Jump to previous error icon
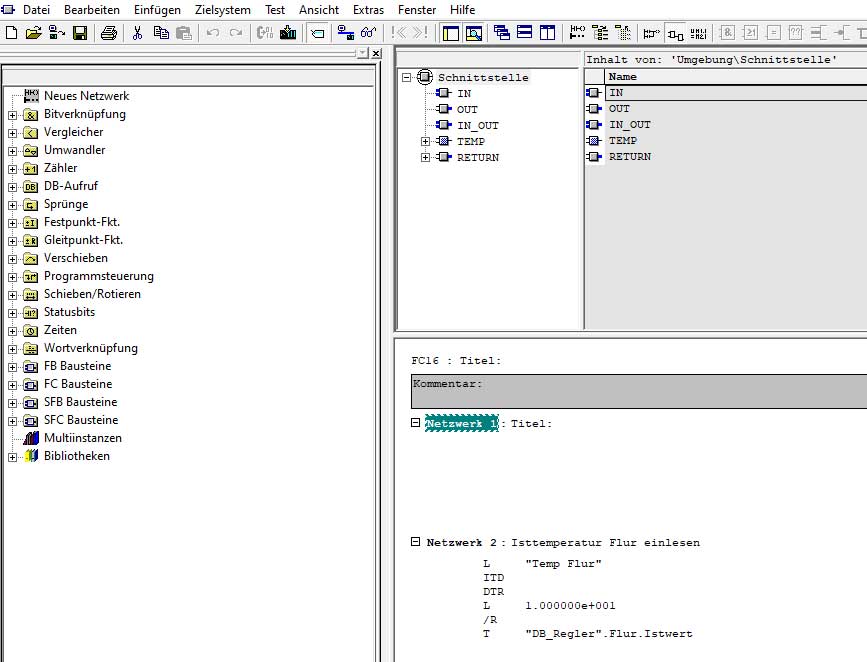 click(x=398, y=33)
